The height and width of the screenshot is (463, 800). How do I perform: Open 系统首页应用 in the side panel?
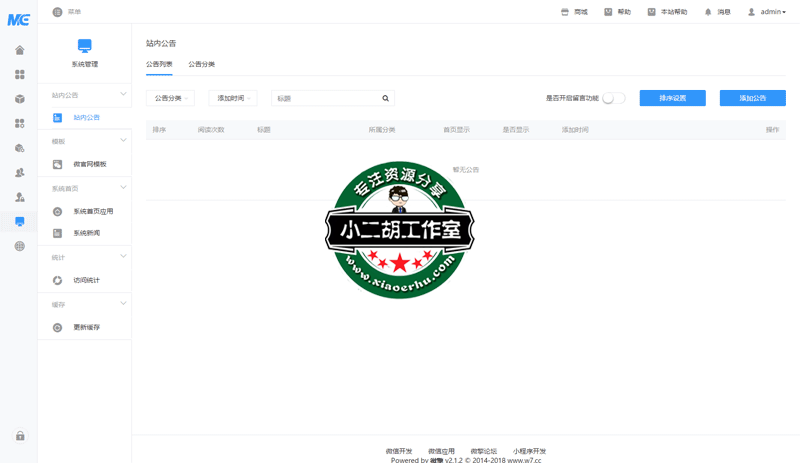[85, 211]
